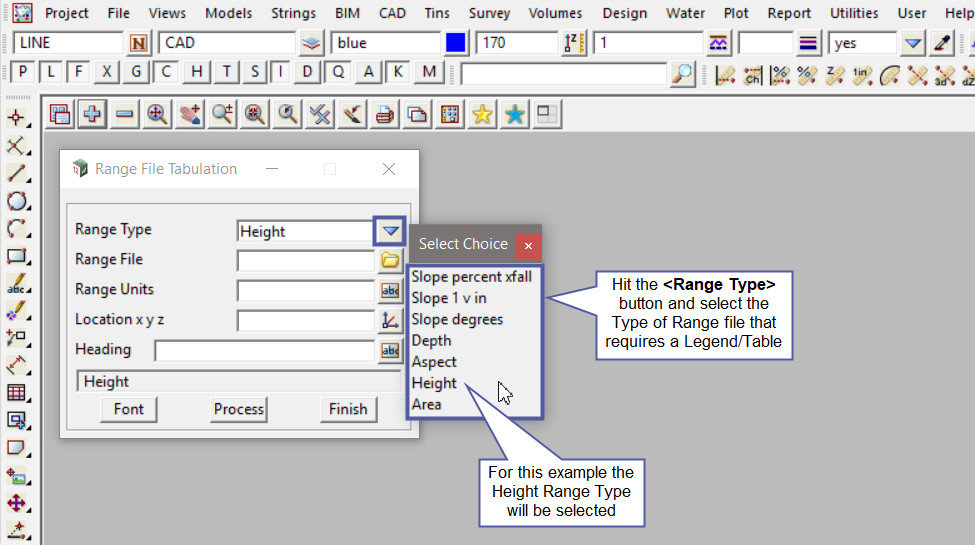Open the Project menu
This screenshot has height=545, width=975.
[67, 13]
